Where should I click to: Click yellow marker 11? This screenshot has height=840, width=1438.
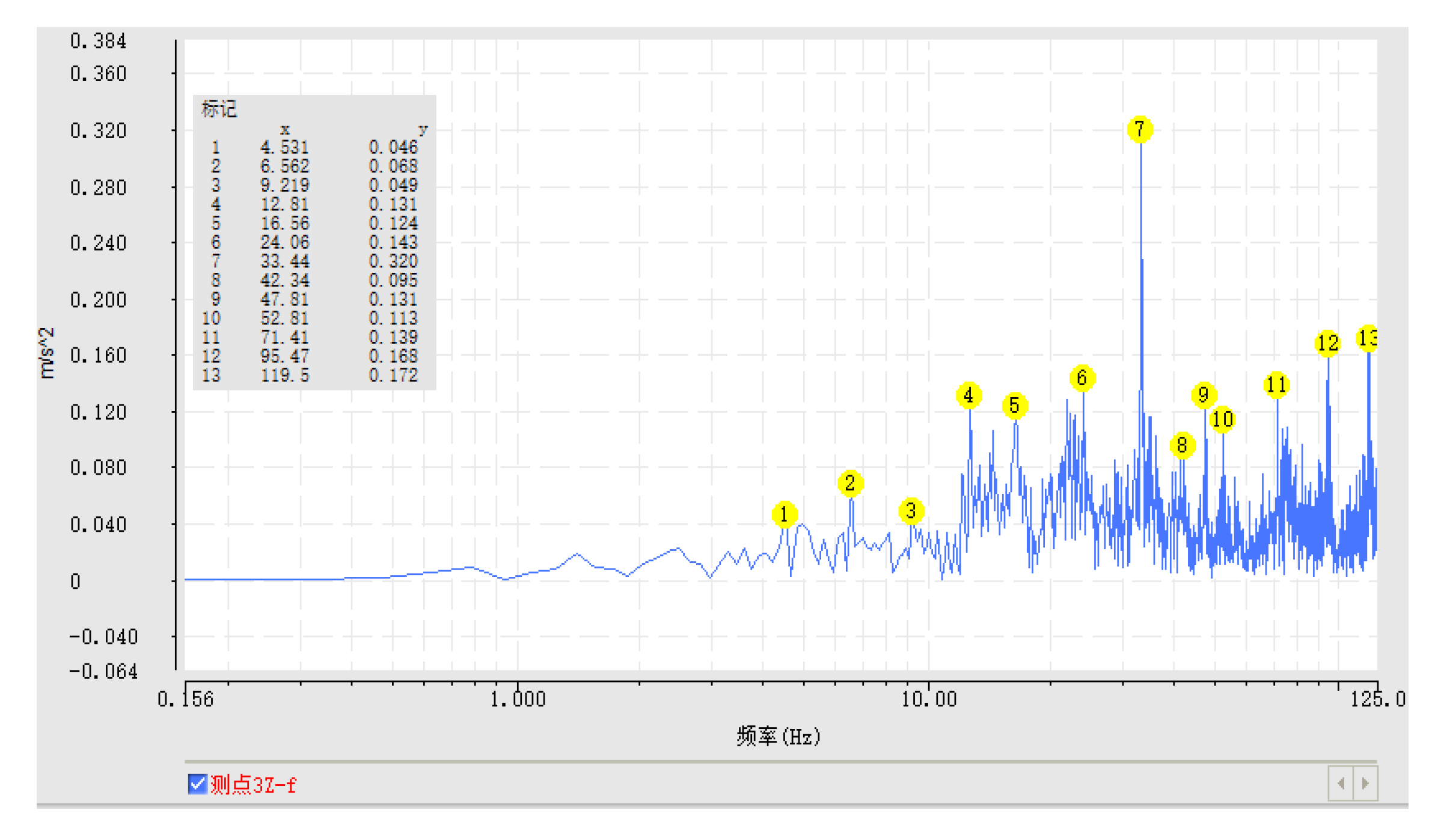point(1276,385)
